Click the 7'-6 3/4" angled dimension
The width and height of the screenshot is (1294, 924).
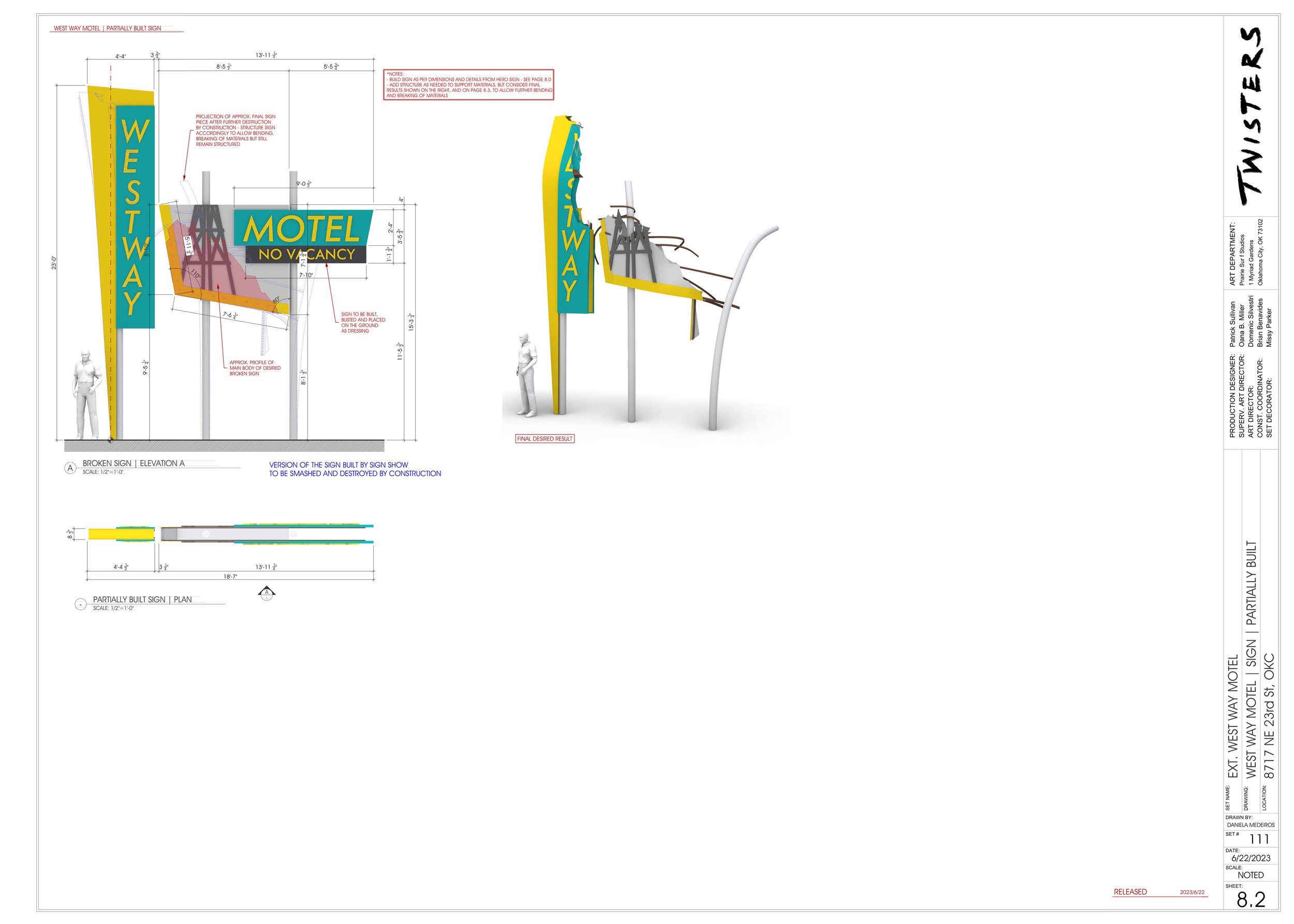(230, 315)
